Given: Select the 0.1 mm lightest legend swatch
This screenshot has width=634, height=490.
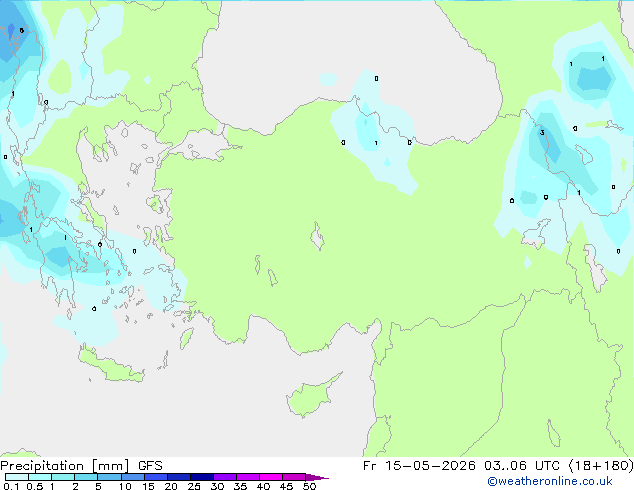Looking at the screenshot, I should (x=17, y=477).
